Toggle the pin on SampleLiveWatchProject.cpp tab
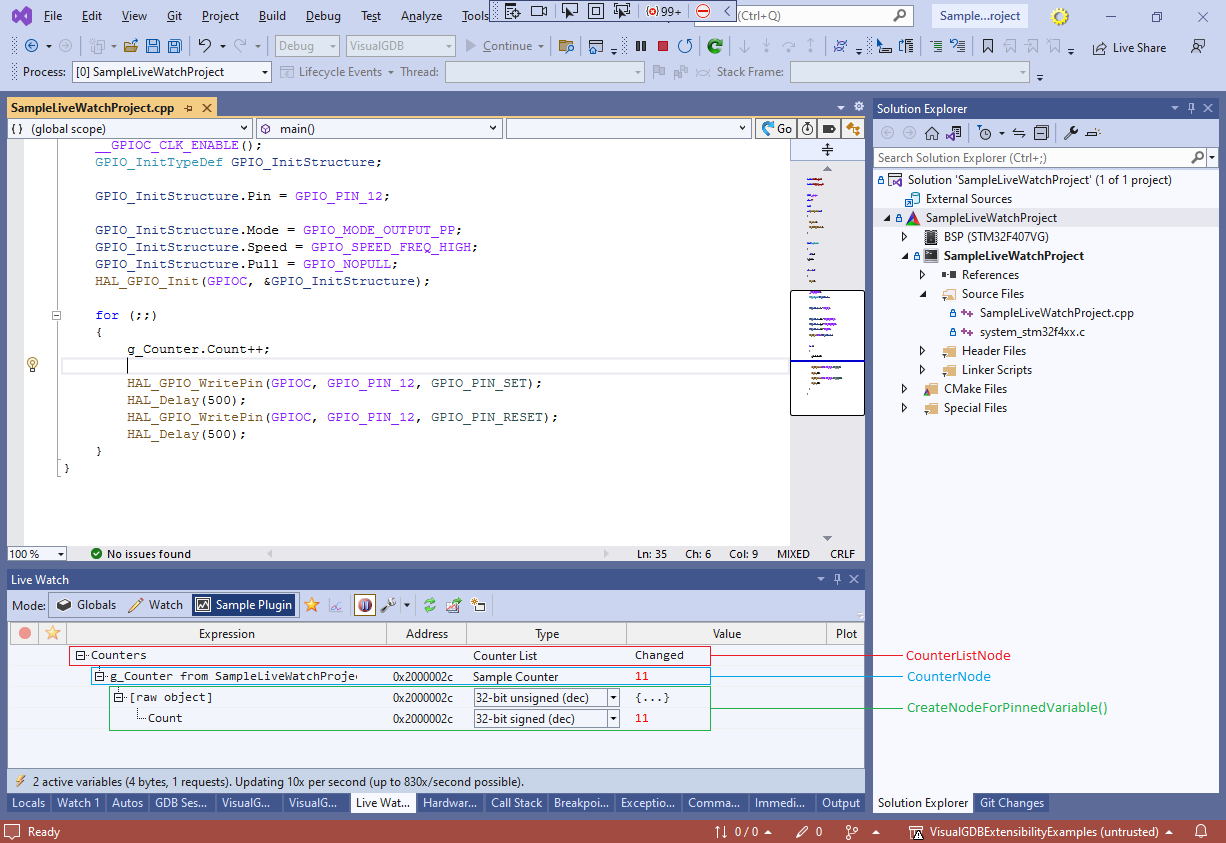The image size is (1226, 843). 188,108
